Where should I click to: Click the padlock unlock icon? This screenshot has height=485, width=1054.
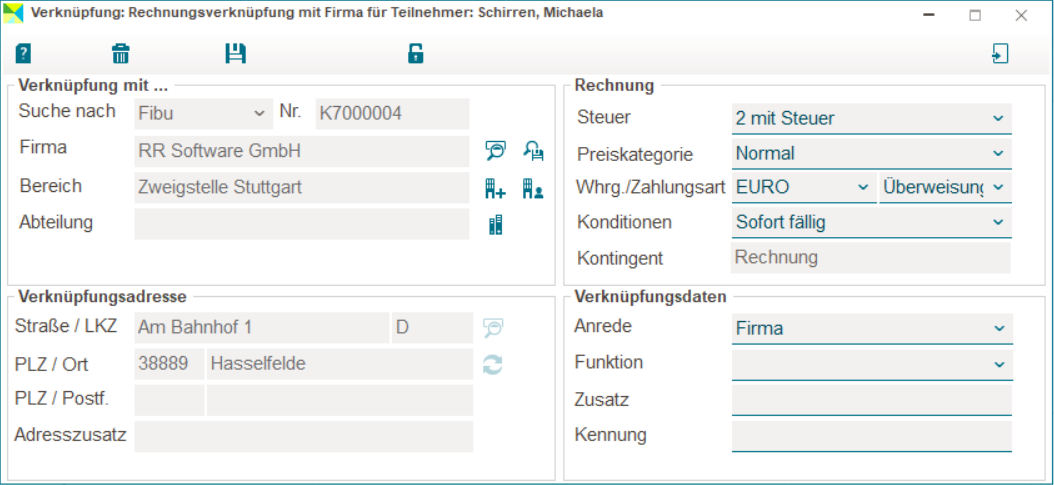click(x=416, y=54)
